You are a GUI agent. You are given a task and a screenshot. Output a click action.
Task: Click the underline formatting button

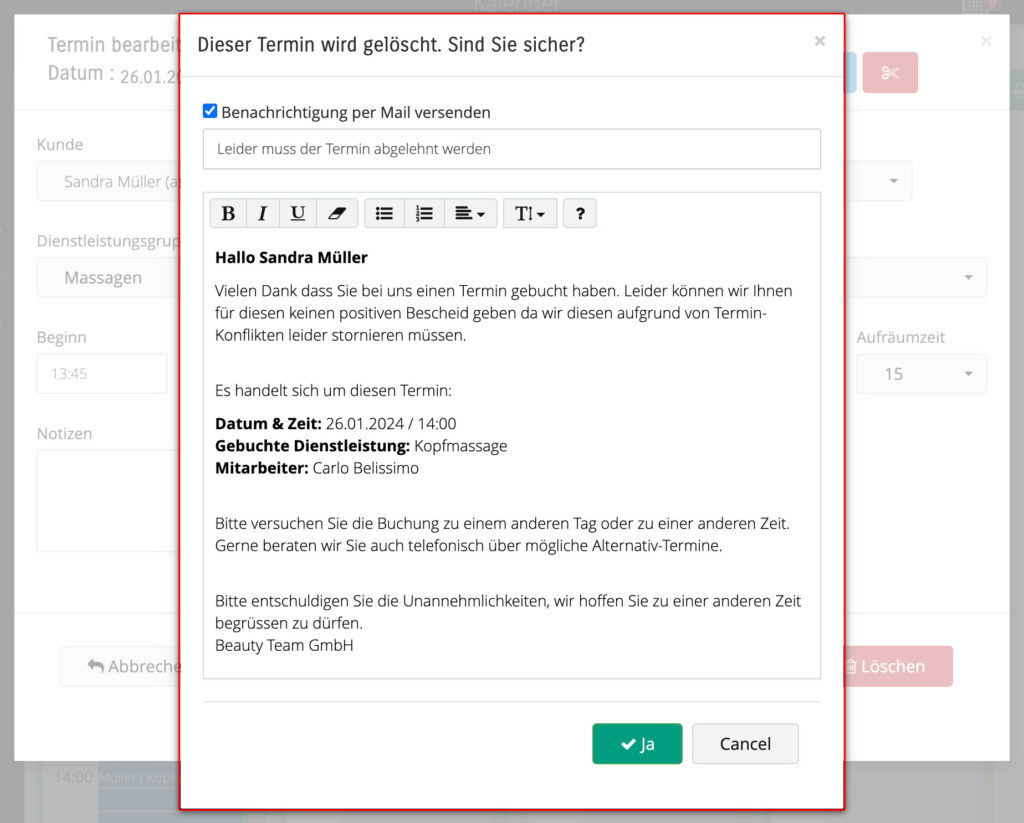tap(297, 213)
